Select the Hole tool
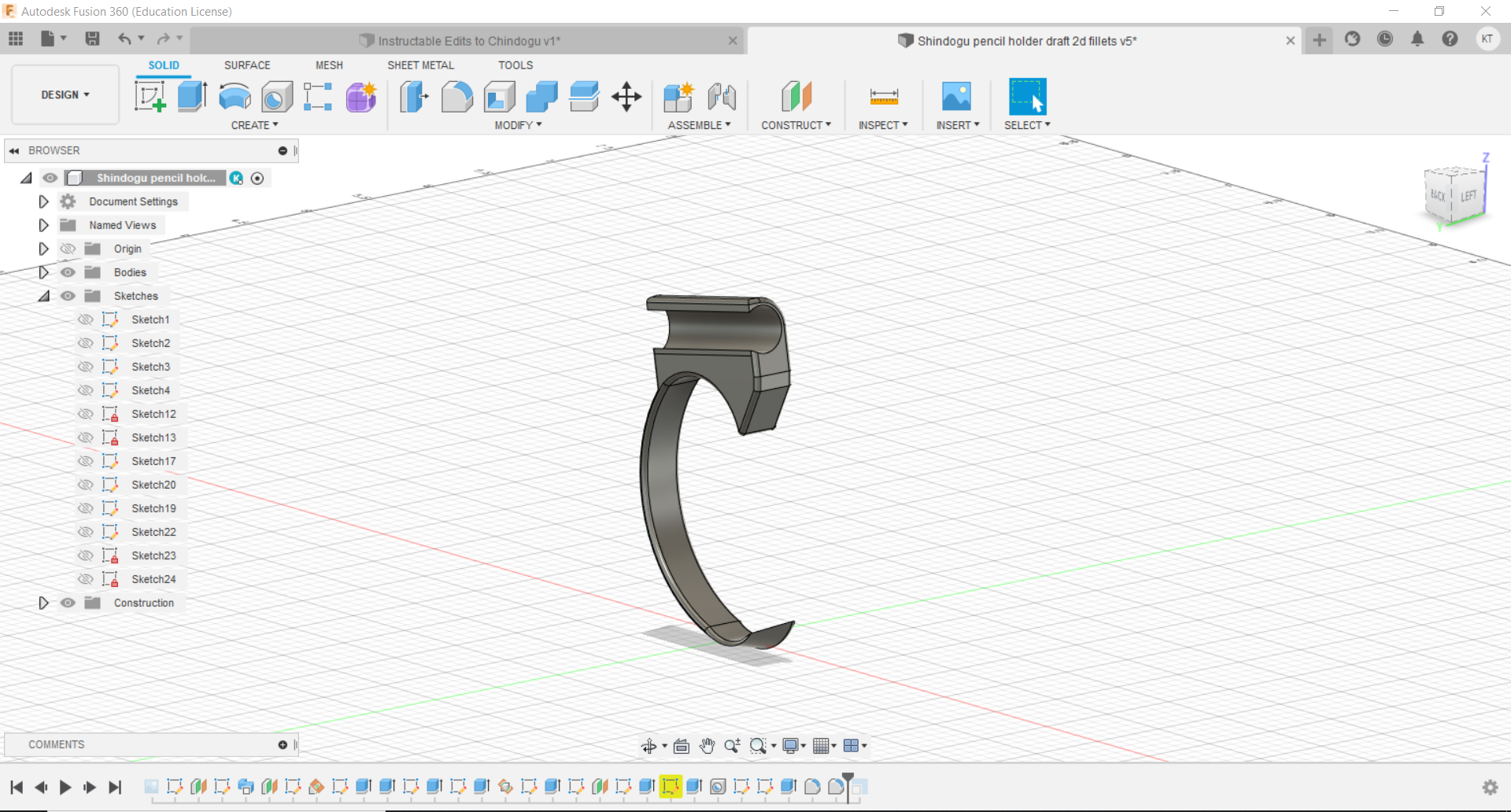Screen dimensions: 1511x812 point(277,97)
